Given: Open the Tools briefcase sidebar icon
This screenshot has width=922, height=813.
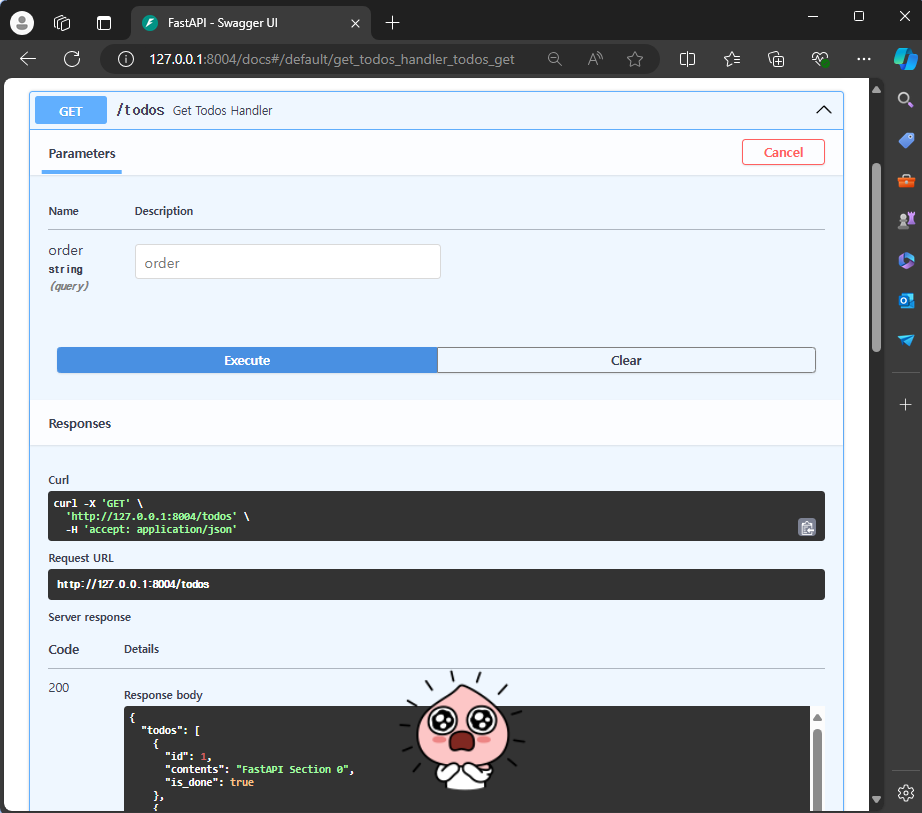Looking at the screenshot, I should point(906,180).
